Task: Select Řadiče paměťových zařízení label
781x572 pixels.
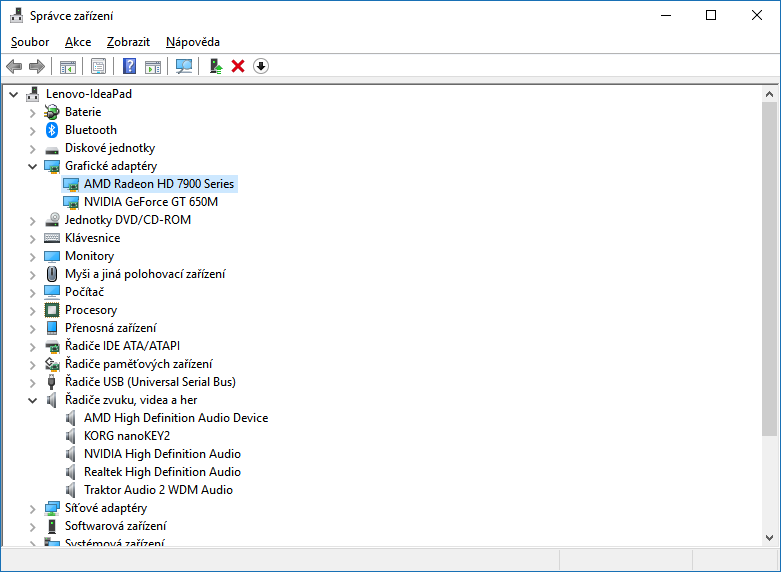Action: click(138, 364)
